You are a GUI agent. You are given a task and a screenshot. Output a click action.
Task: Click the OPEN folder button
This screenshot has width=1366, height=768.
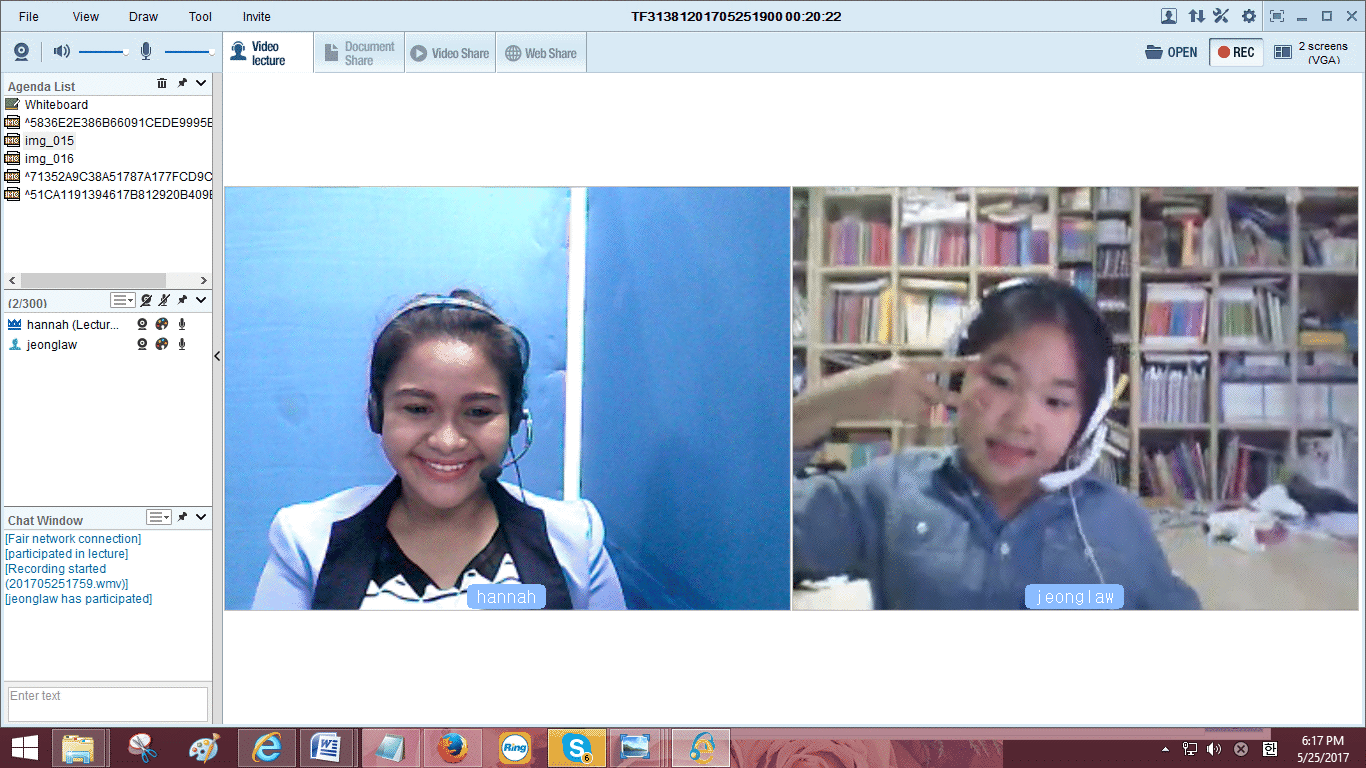coord(1171,52)
